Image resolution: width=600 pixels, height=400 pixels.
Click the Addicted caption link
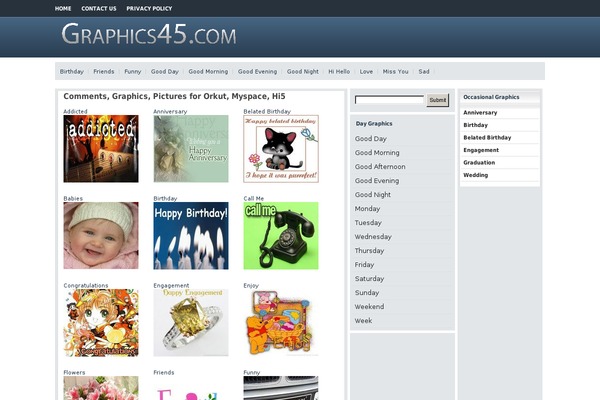(75, 111)
